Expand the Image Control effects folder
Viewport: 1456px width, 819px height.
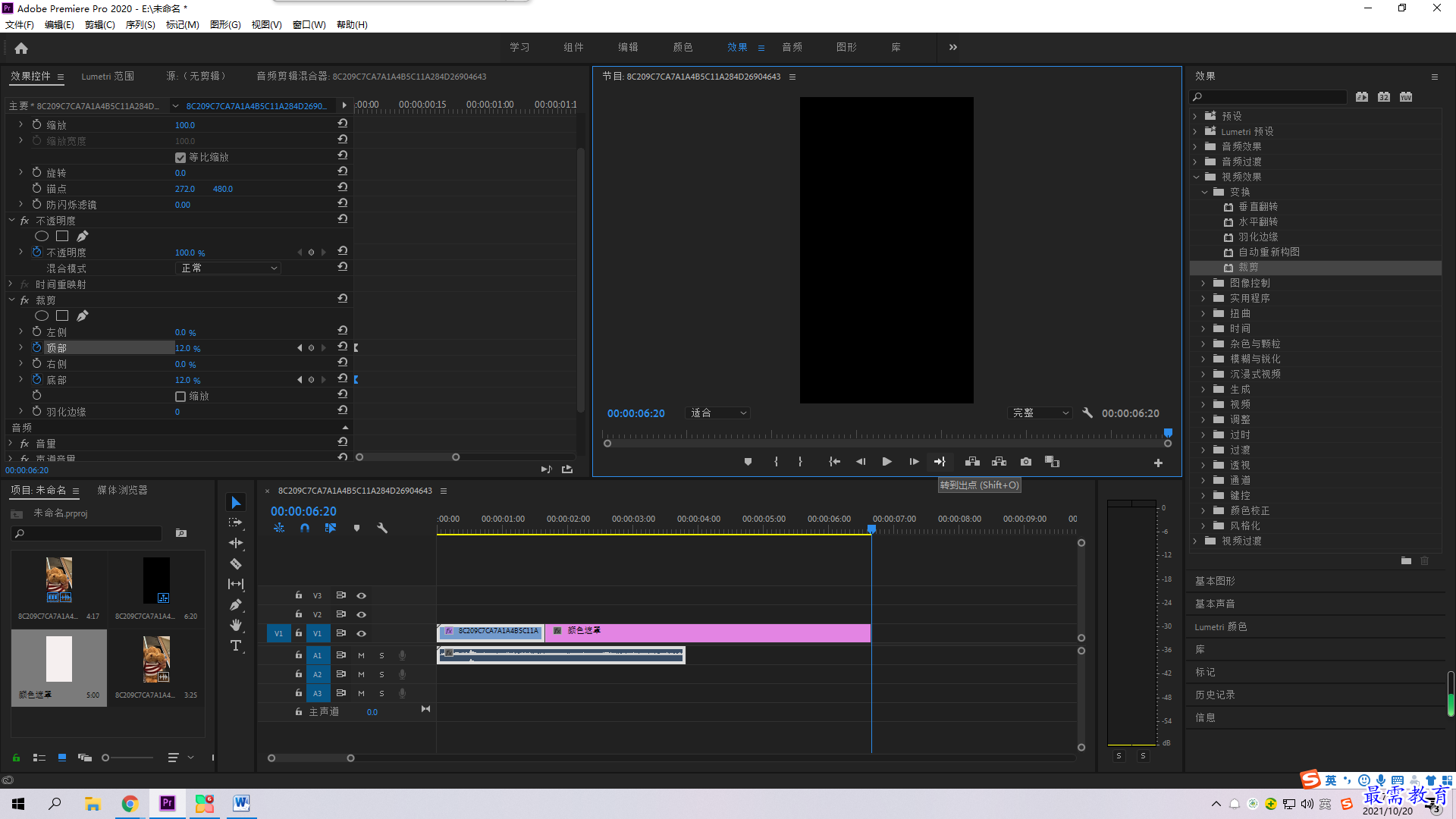pos(1203,283)
